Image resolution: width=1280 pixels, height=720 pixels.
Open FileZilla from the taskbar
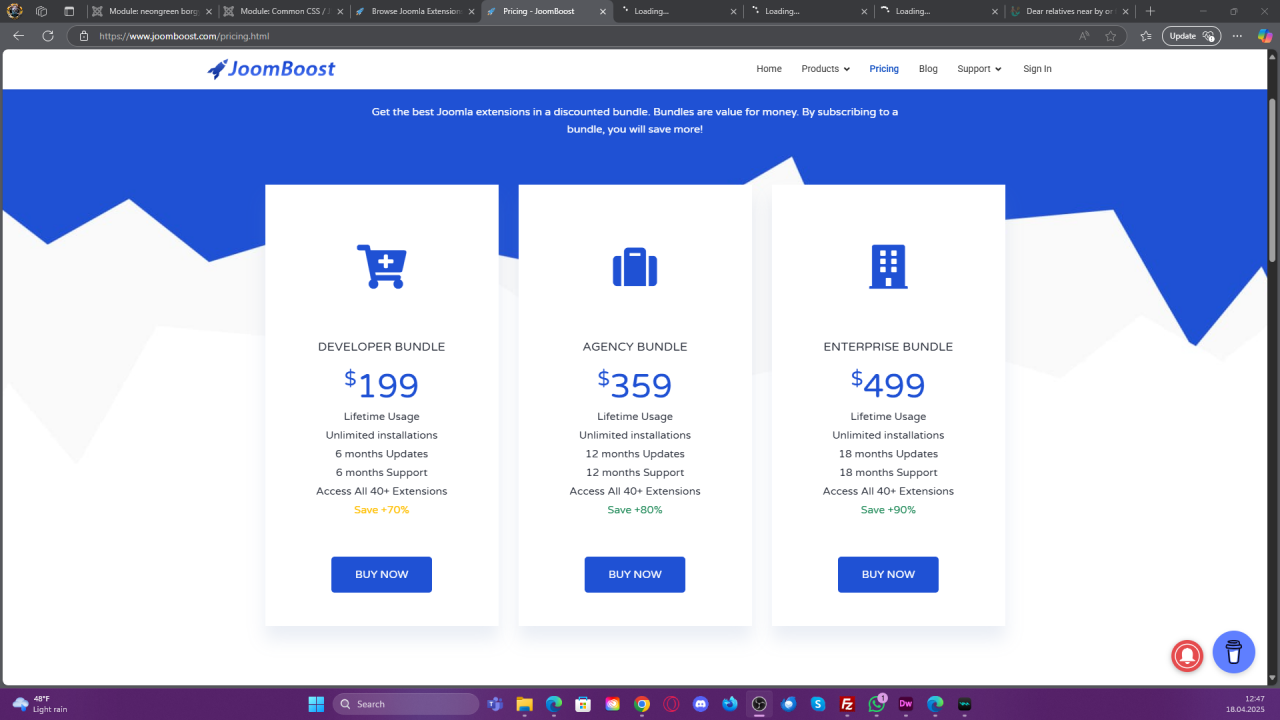tap(847, 704)
